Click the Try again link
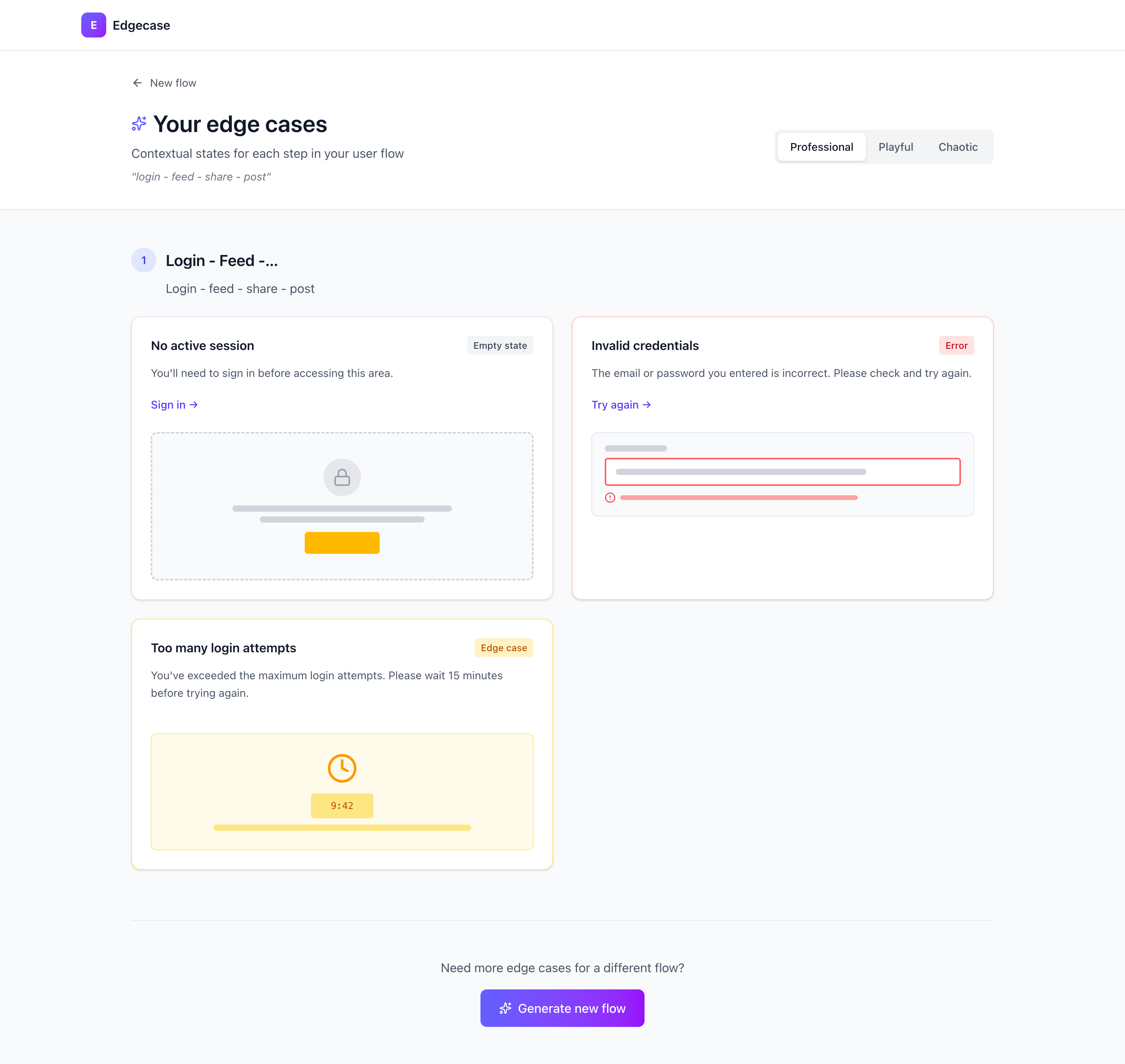This screenshot has width=1125, height=1064. [x=621, y=404]
